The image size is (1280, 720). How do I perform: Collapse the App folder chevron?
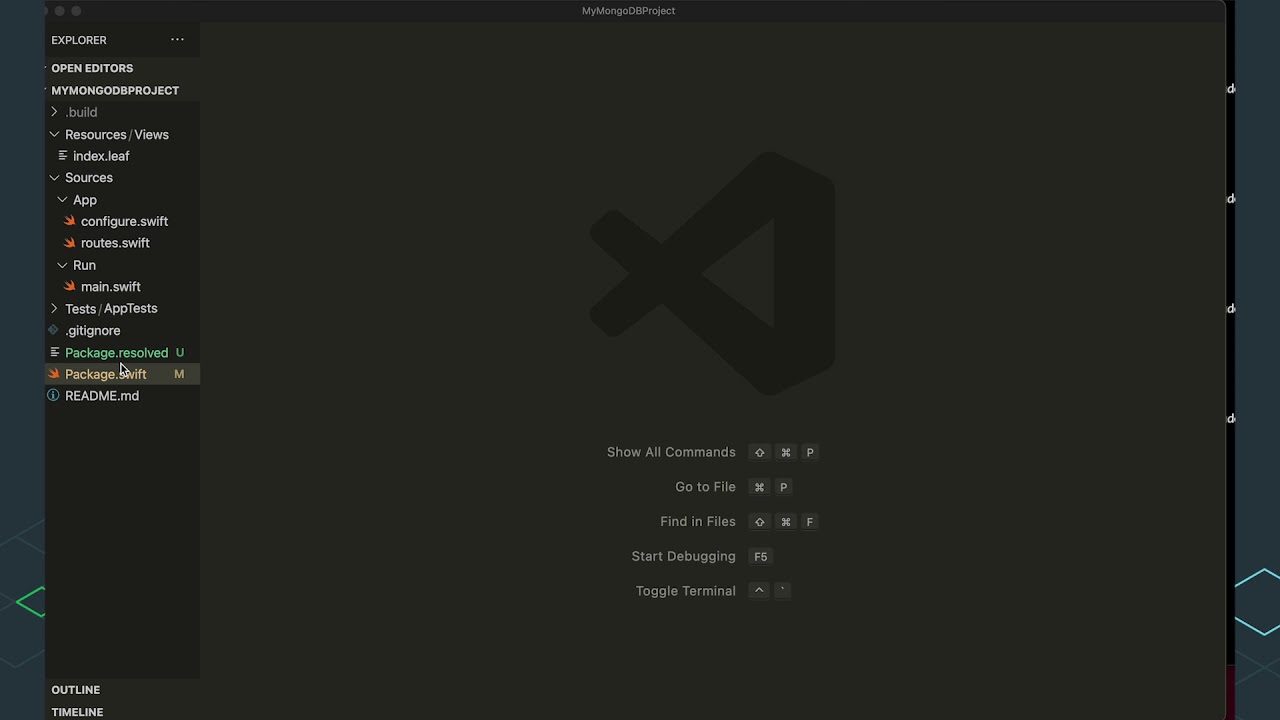coord(62,200)
